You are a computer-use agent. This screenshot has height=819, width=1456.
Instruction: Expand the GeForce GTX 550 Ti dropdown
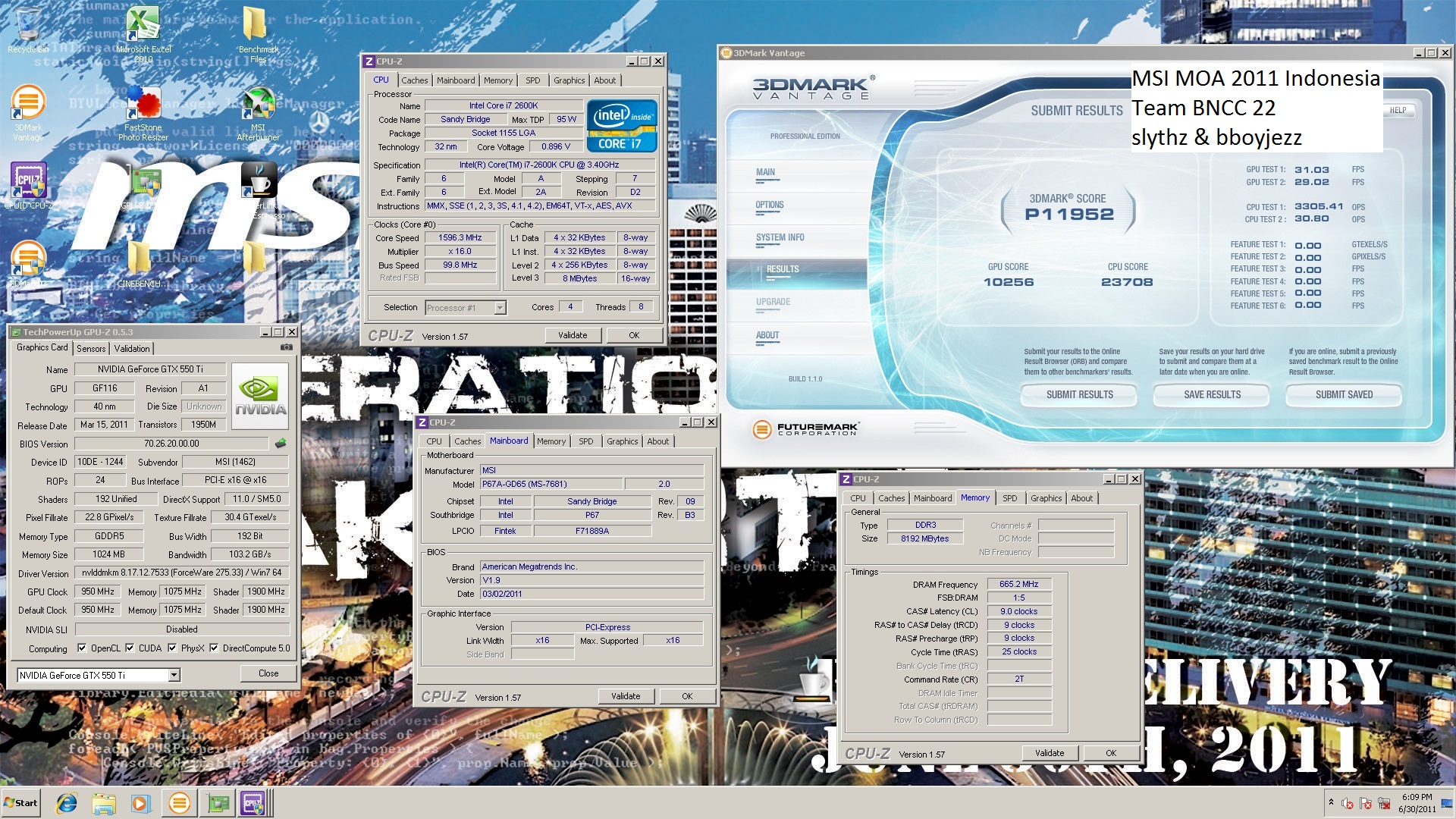[x=174, y=675]
